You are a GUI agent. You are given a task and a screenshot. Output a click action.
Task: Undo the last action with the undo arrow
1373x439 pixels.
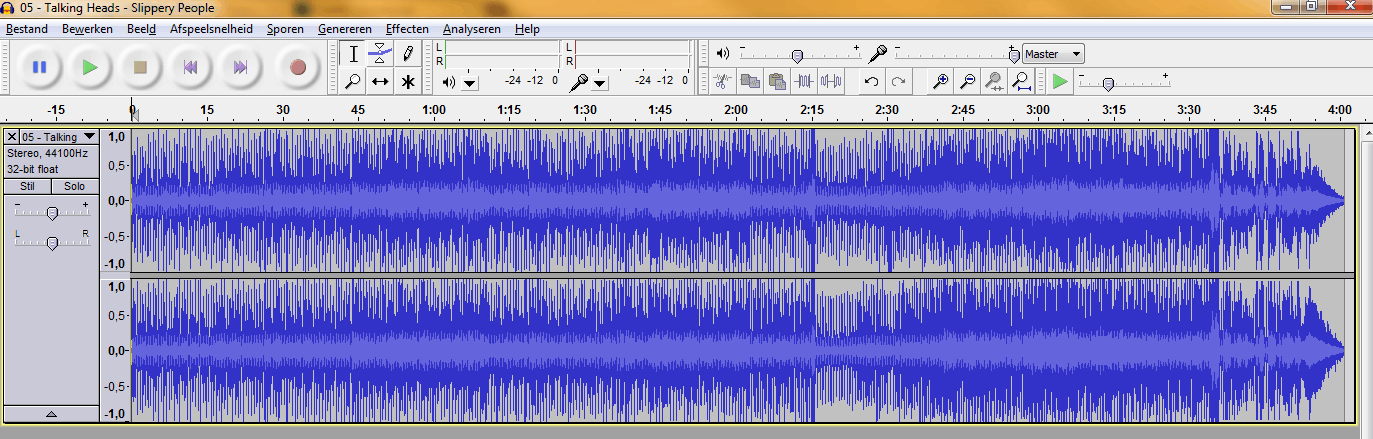pyautogui.click(x=872, y=82)
